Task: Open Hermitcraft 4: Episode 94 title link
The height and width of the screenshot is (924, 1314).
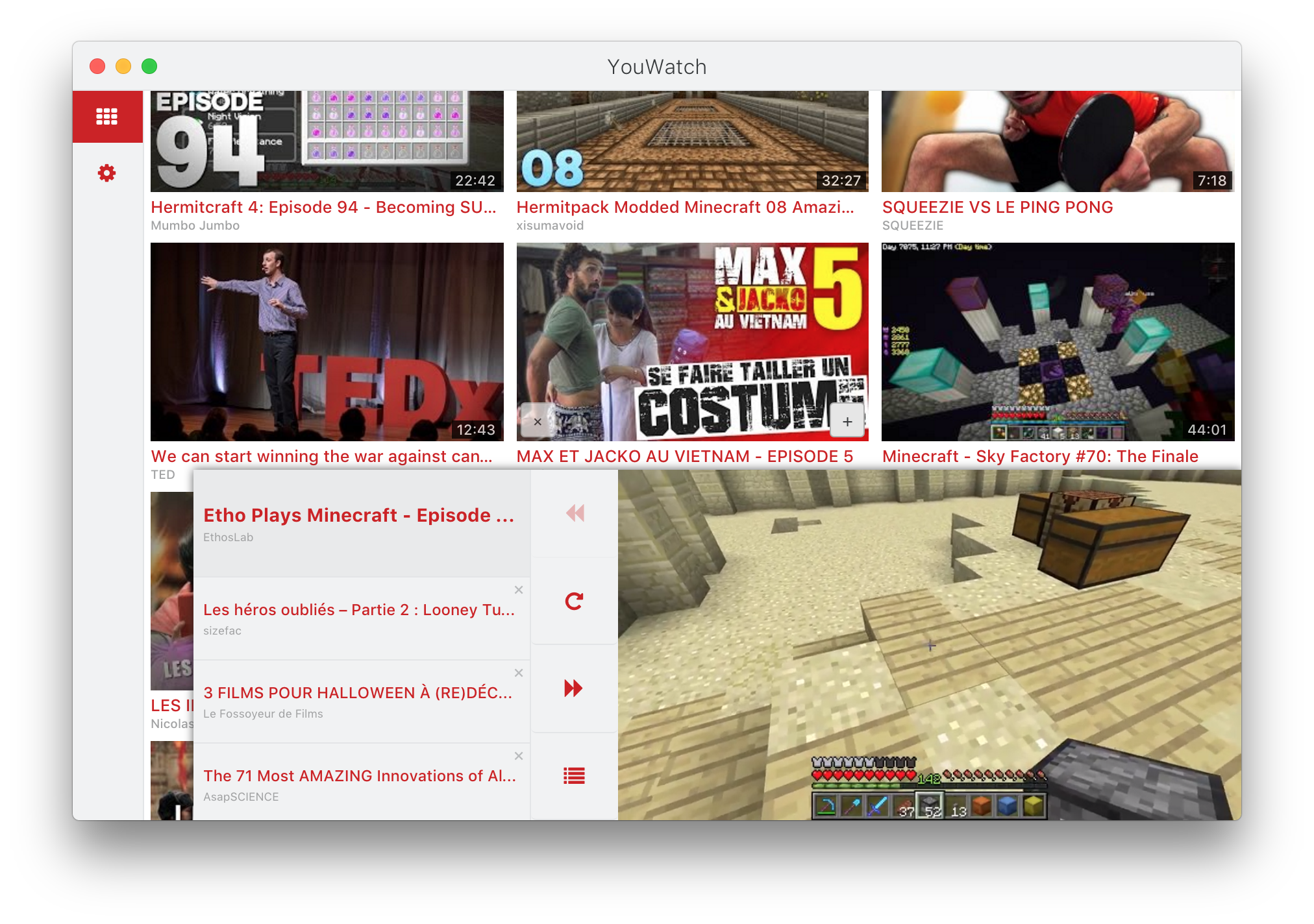Action: pyautogui.click(x=323, y=207)
